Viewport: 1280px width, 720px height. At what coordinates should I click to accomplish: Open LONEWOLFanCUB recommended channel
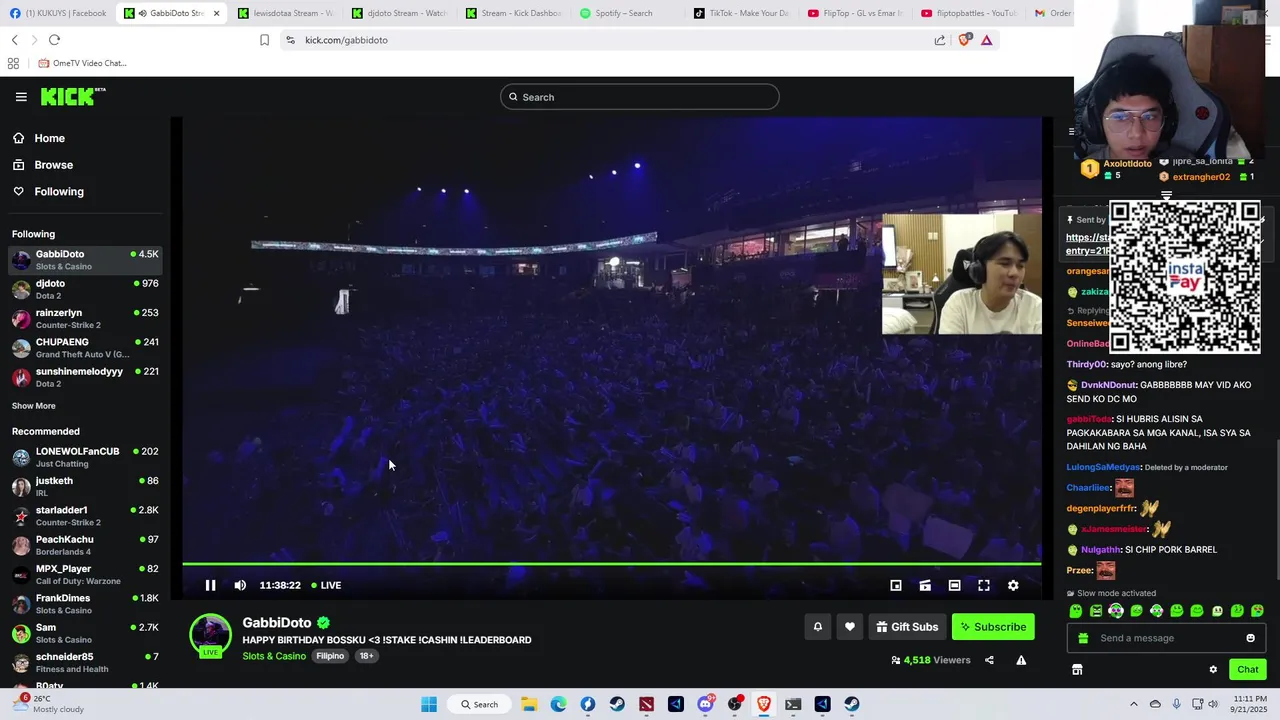click(85, 457)
